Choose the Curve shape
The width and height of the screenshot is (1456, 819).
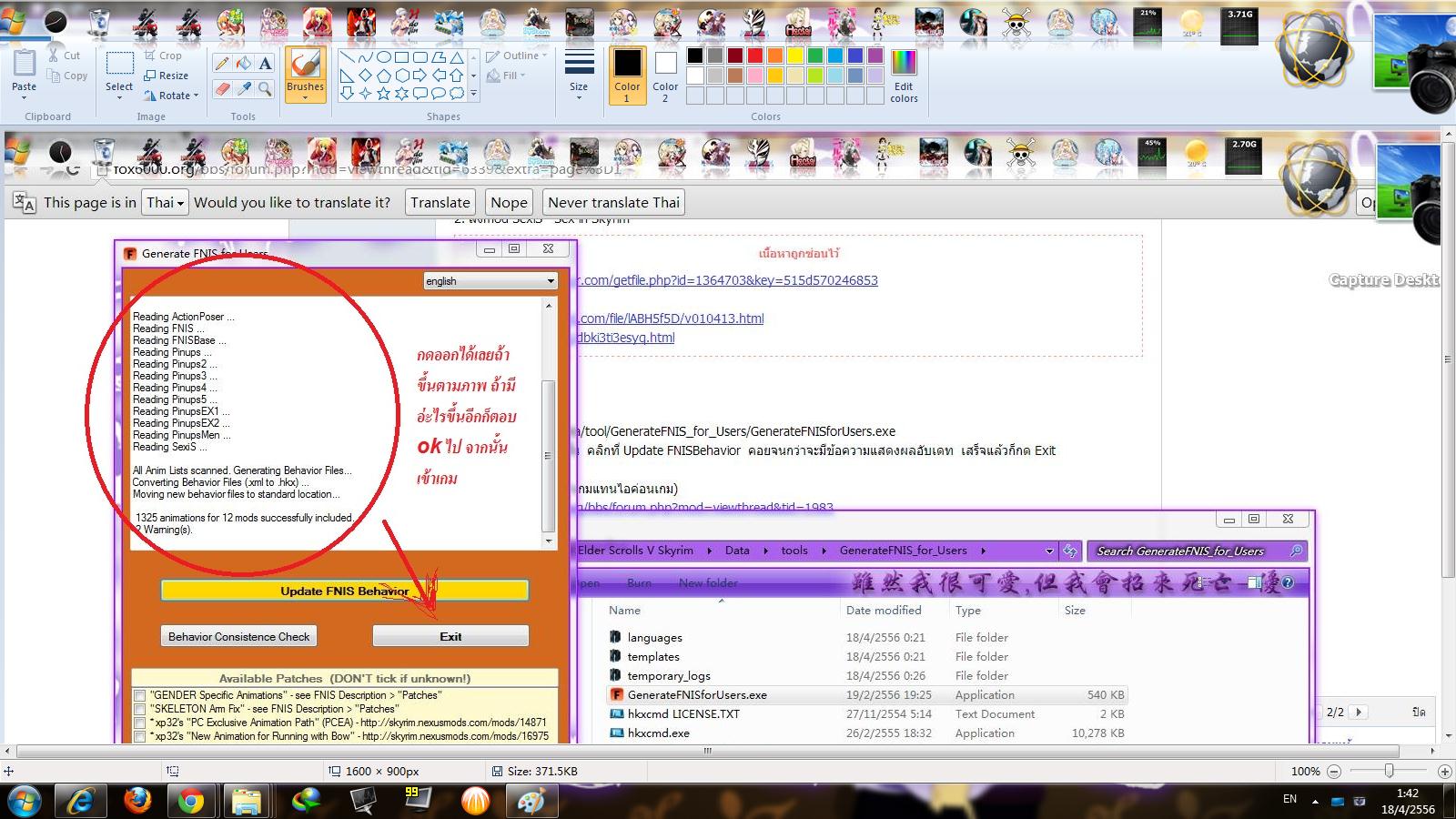[x=365, y=57]
